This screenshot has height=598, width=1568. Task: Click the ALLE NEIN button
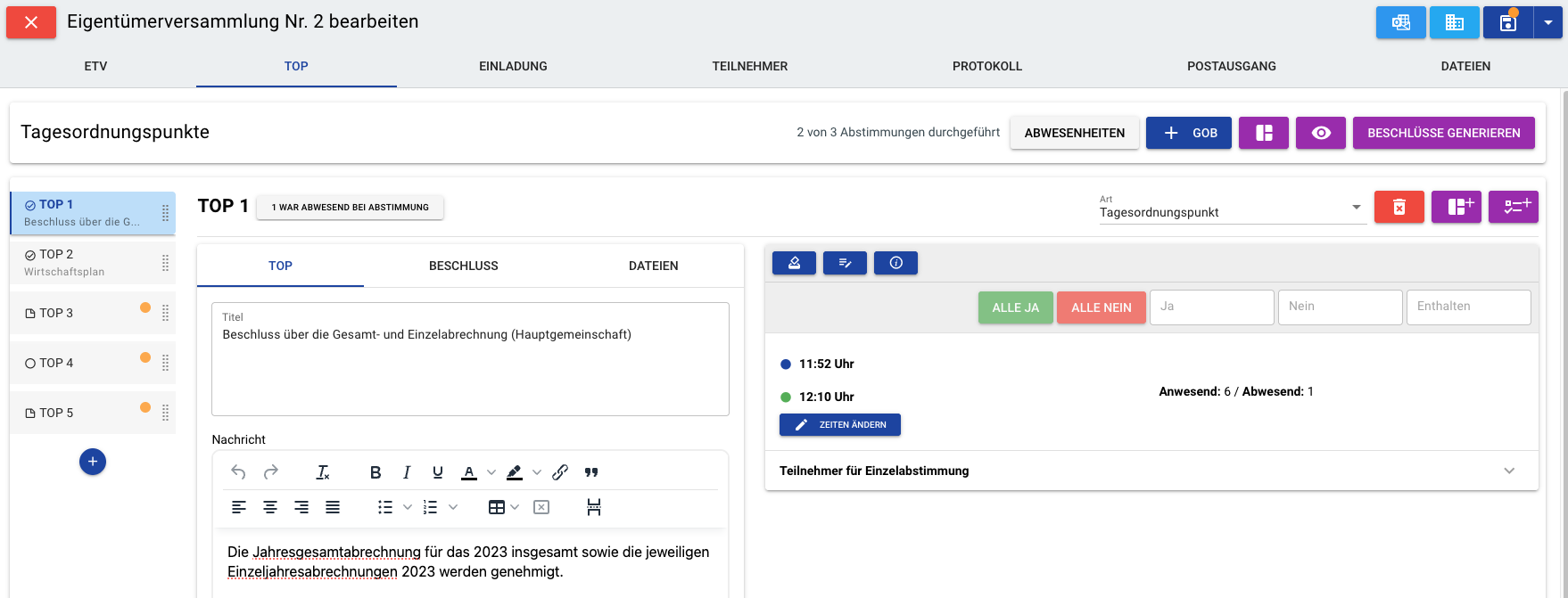1102,307
